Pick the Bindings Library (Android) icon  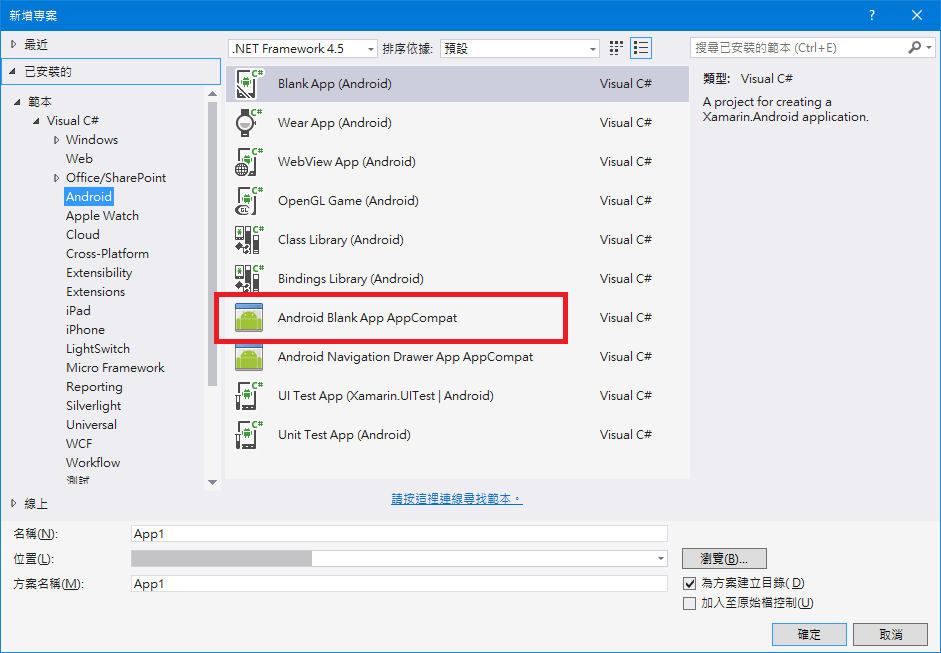[x=249, y=279]
